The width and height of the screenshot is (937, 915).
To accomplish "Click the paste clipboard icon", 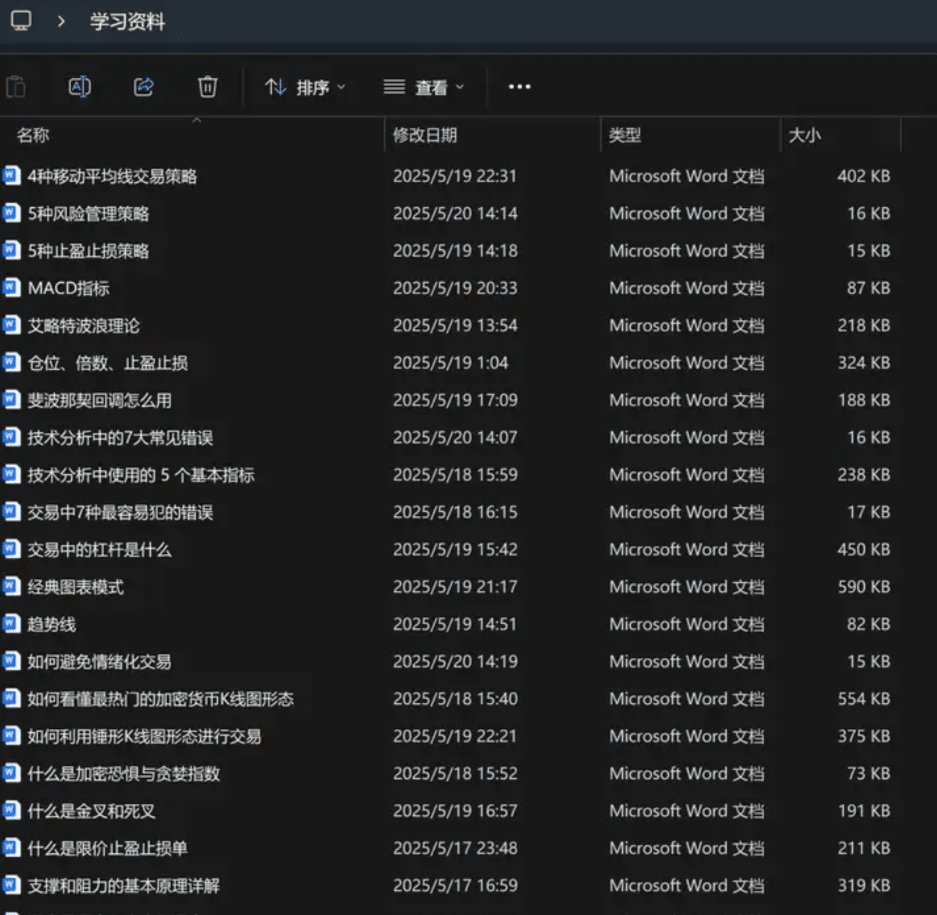I will click(x=16, y=87).
